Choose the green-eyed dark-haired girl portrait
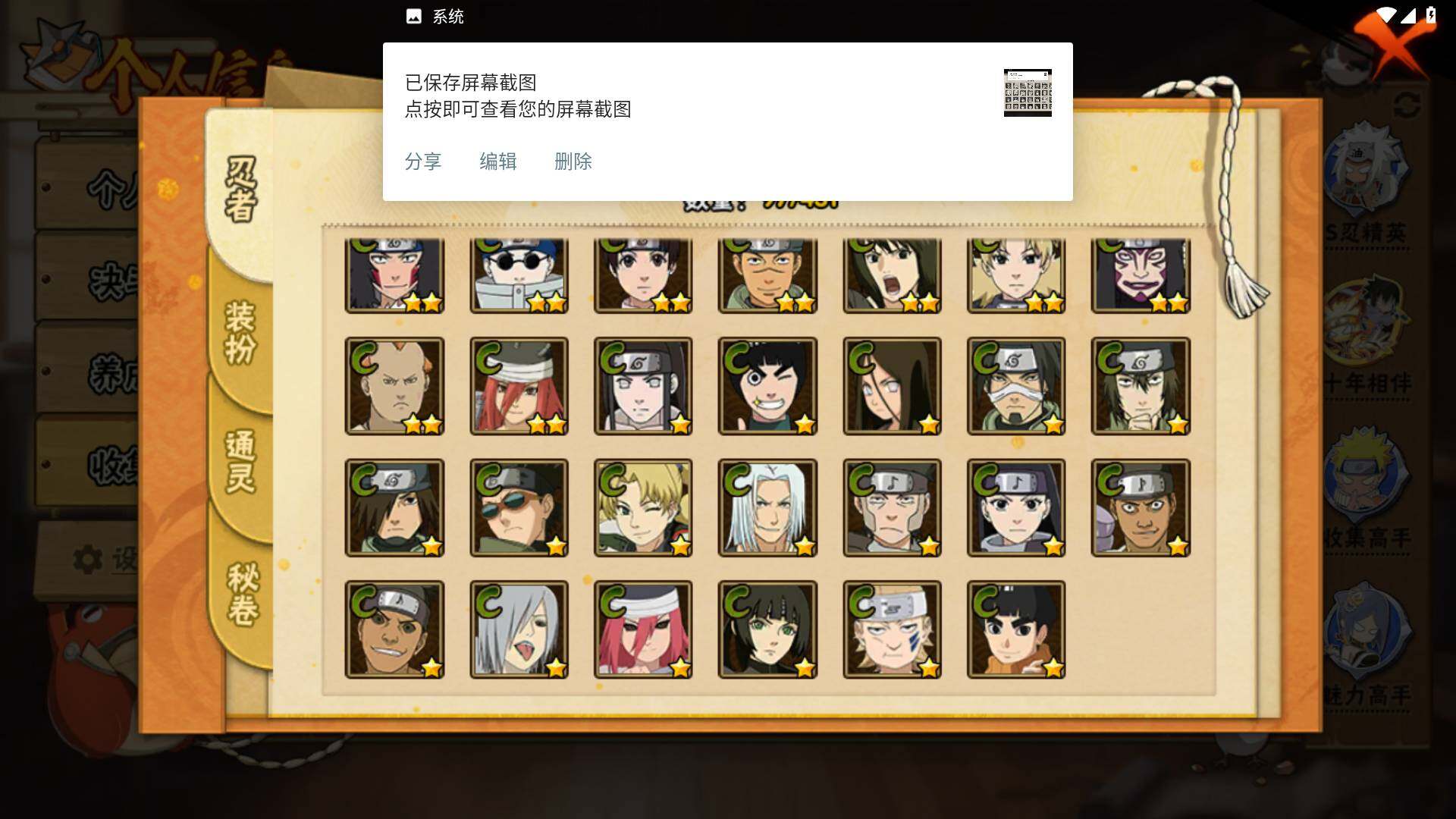Viewport: 1456px width, 819px height. (x=767, y=629)
